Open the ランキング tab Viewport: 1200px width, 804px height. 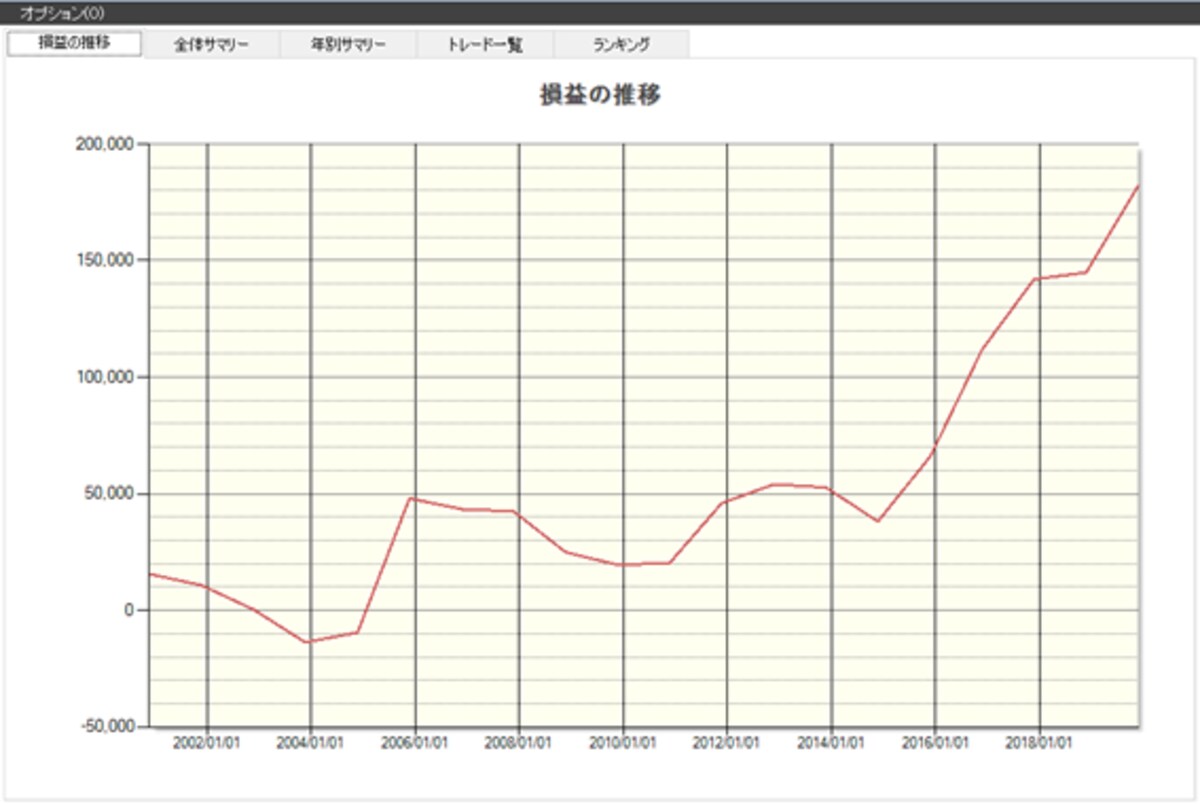click(x=620, y=45)
